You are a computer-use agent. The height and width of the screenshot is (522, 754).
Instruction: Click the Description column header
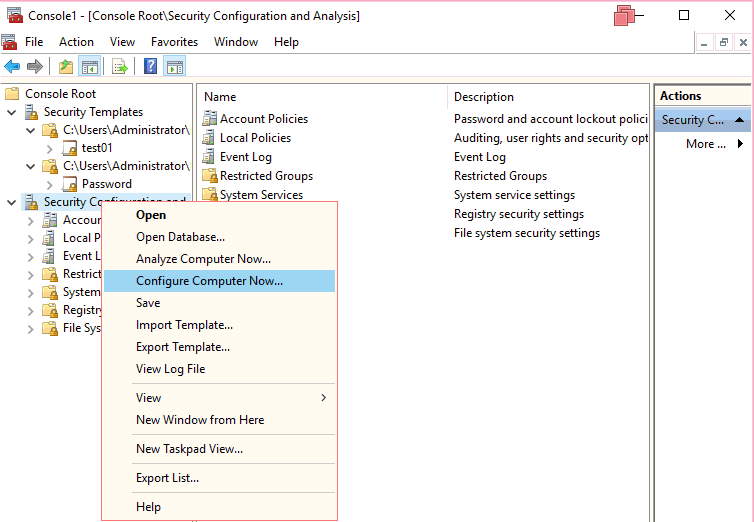[484, 97]
